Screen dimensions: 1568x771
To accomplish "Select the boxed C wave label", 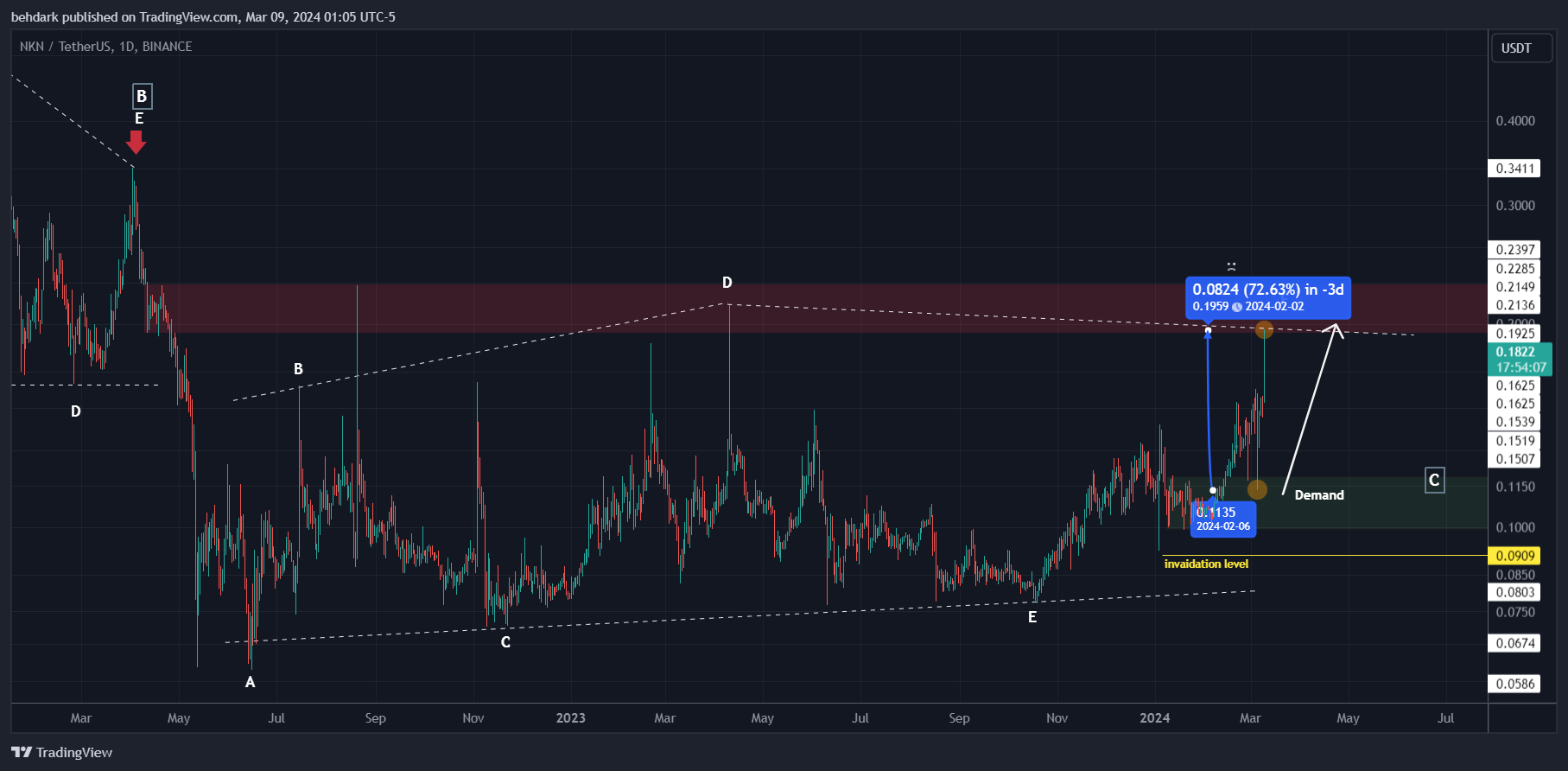I will pyautogui.click(x=1434, y=480).
